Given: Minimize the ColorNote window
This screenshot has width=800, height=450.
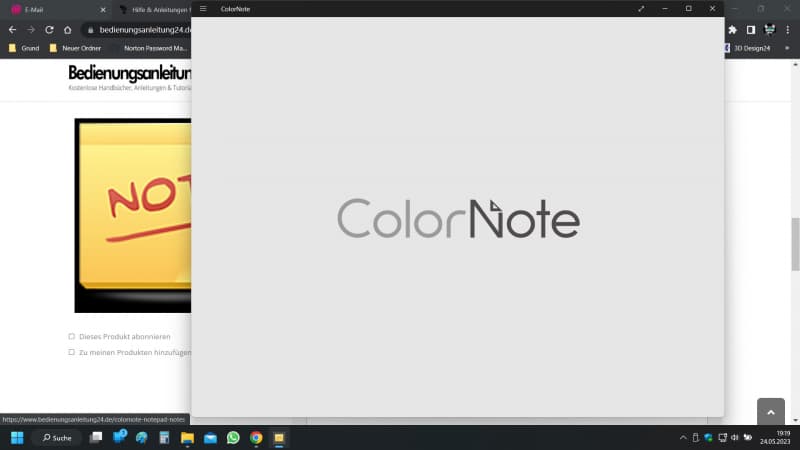Looking at the screenshot, I should tap(665, 9).
